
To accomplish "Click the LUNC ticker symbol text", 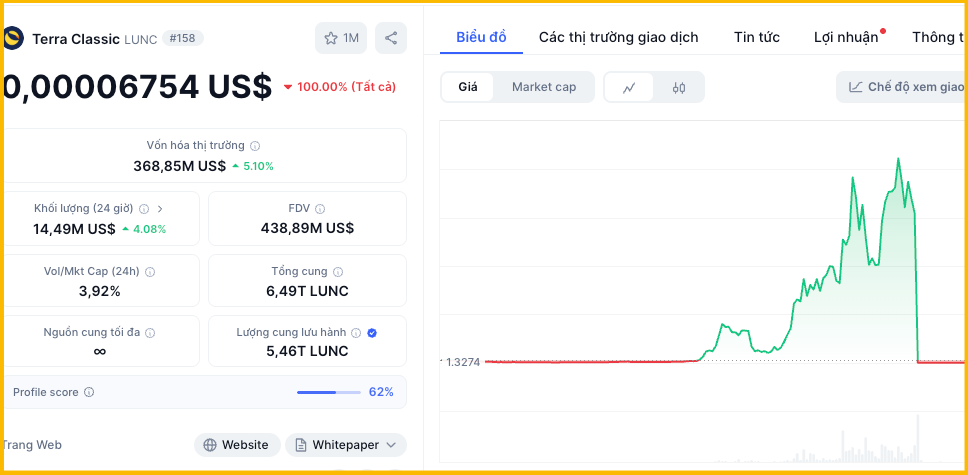I will 141,39.
